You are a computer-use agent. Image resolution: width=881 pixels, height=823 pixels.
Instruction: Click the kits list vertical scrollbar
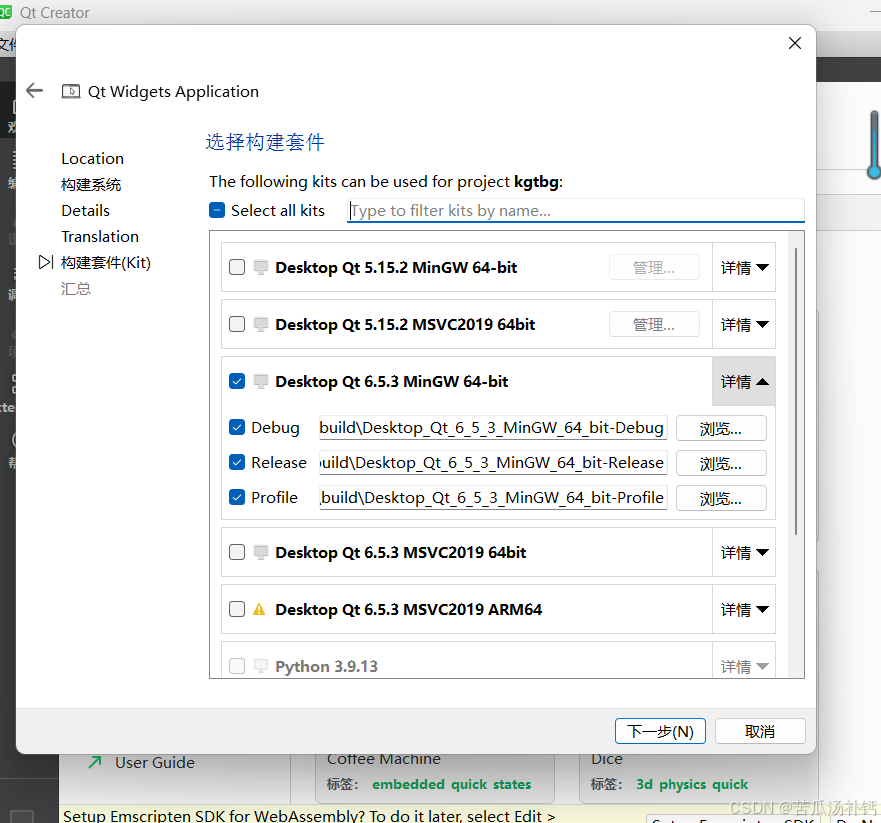coord(796,391)
